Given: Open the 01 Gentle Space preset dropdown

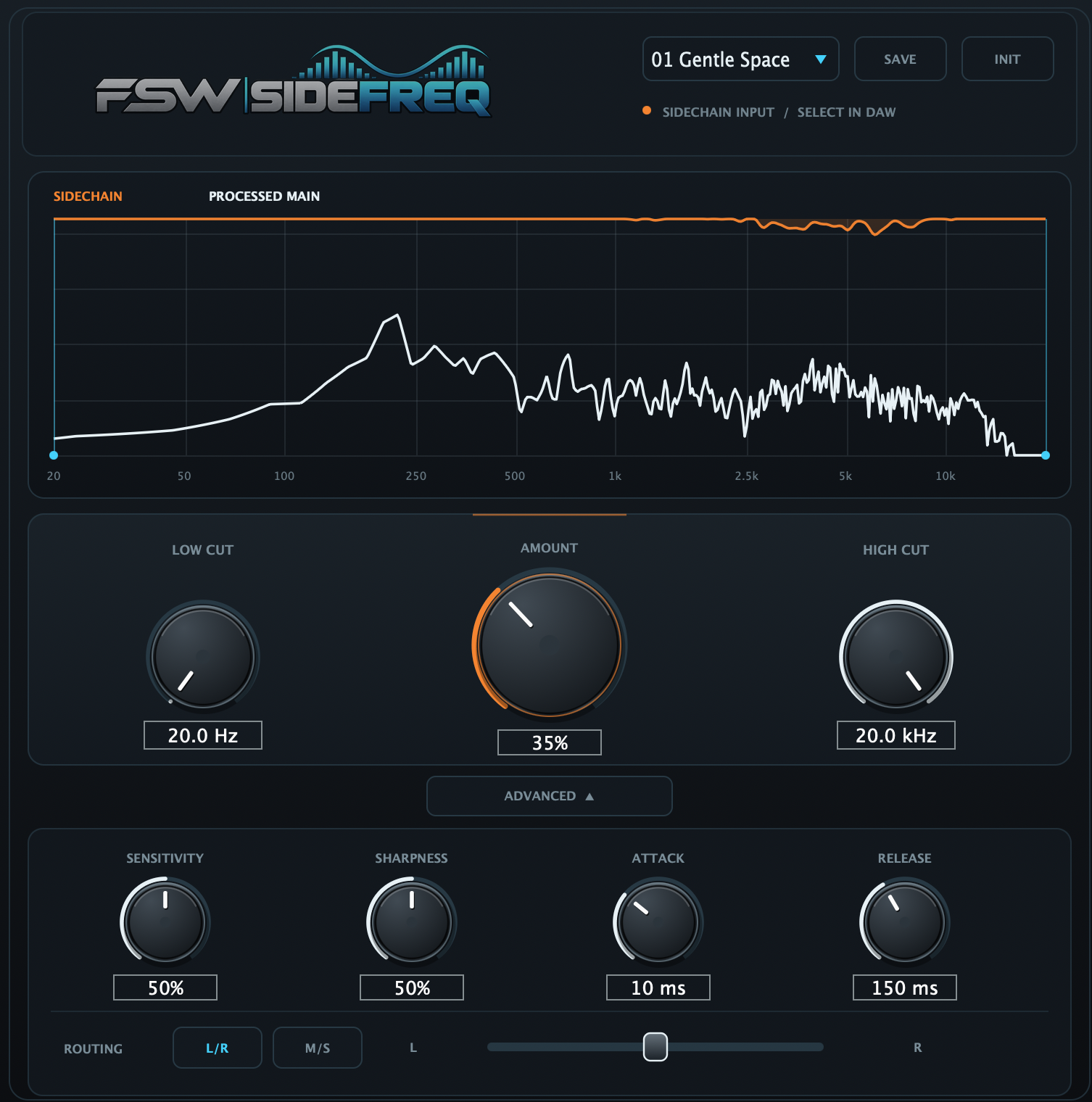Looking at the screenshot, I should pos(740,59).
